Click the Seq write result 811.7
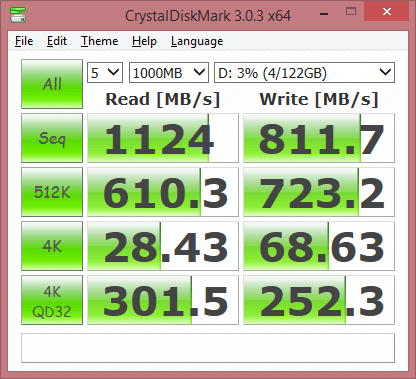This screenshot has height=379, width=416. pyautogui.click(x=319, y=138)
